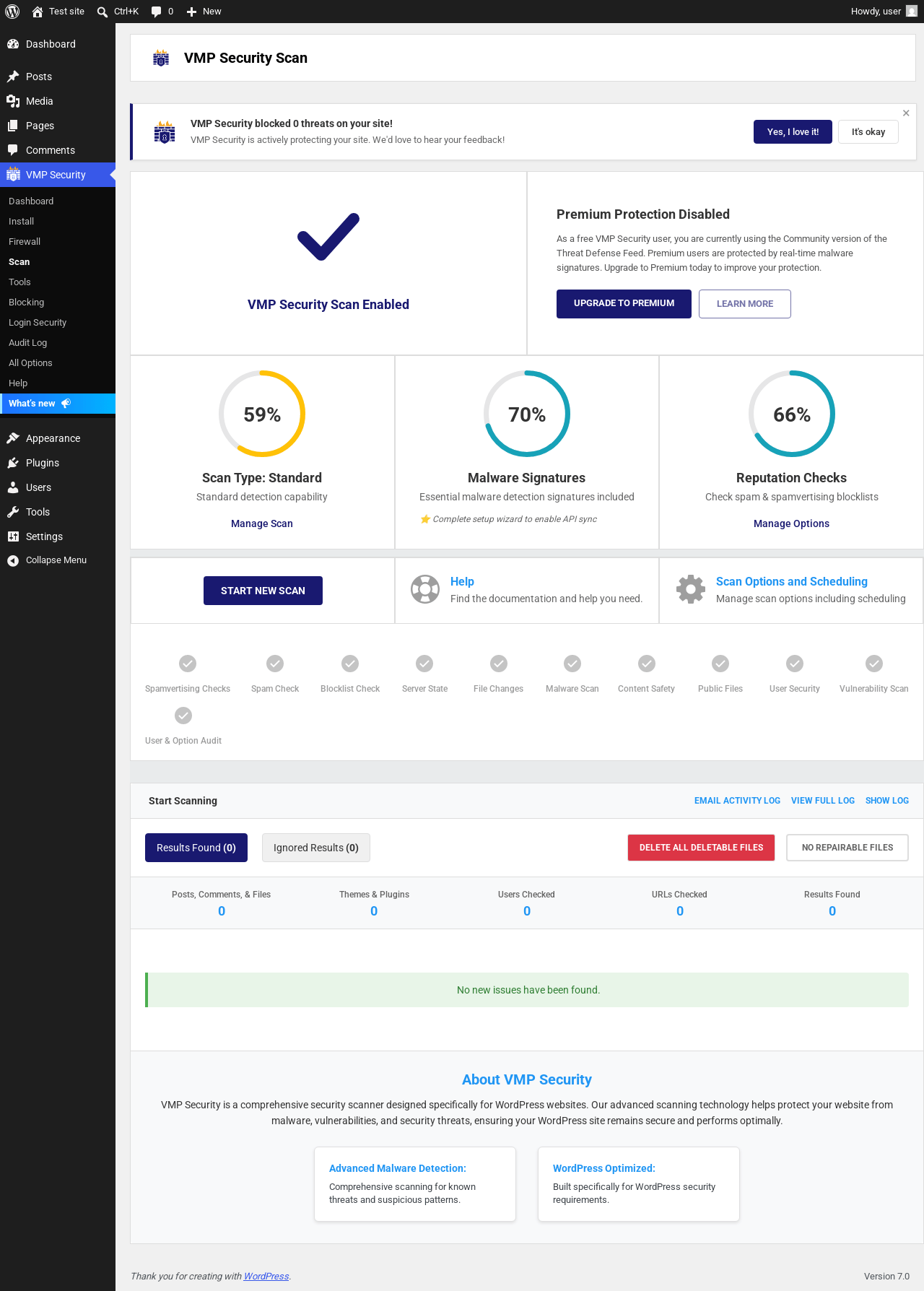Click the Scan Options gear icon
This screenshot has height=1291, width=924.
(691, 589)
